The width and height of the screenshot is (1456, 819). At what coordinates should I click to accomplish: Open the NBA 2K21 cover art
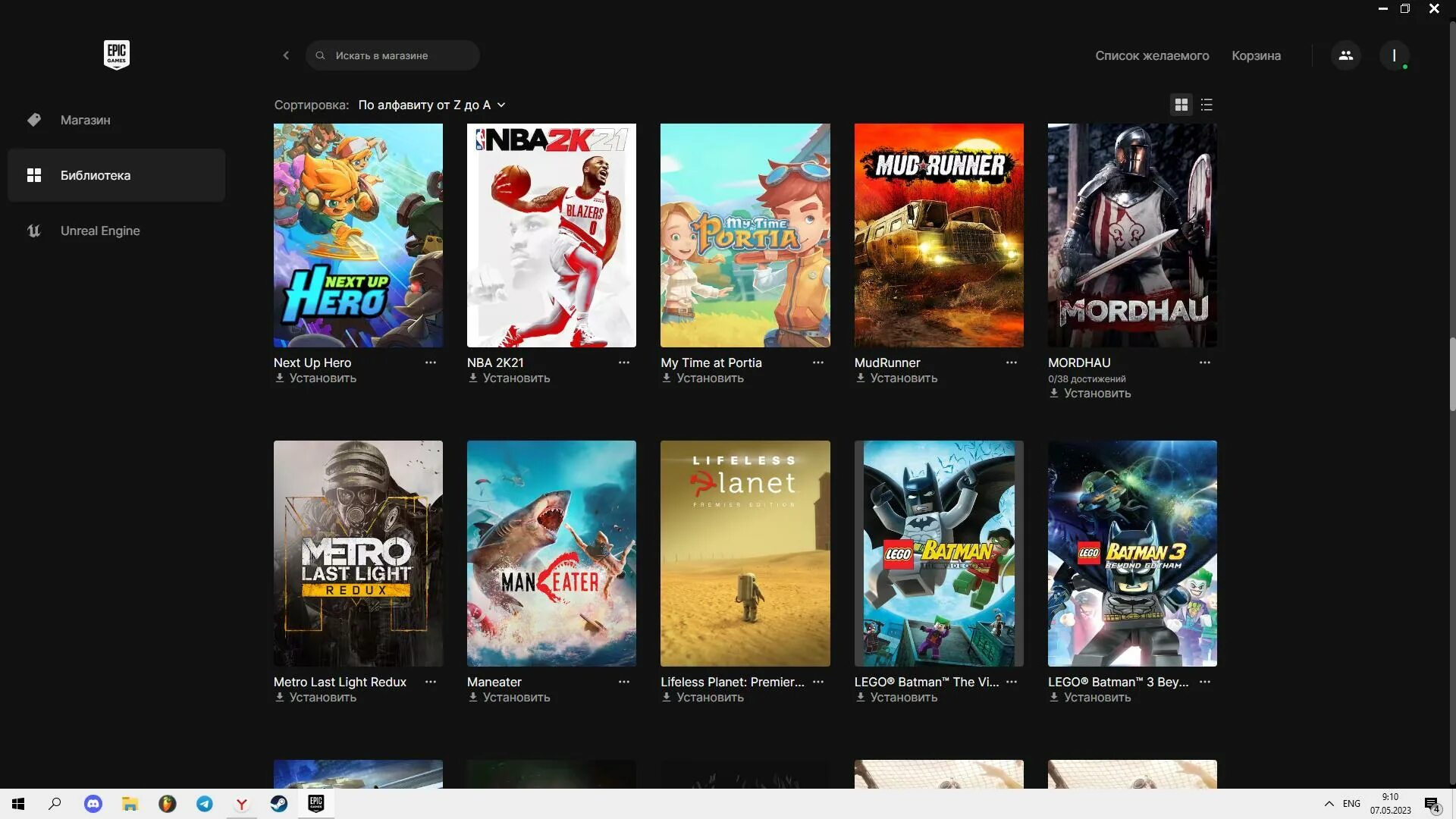pyautogui.click(x=551, y=235)
